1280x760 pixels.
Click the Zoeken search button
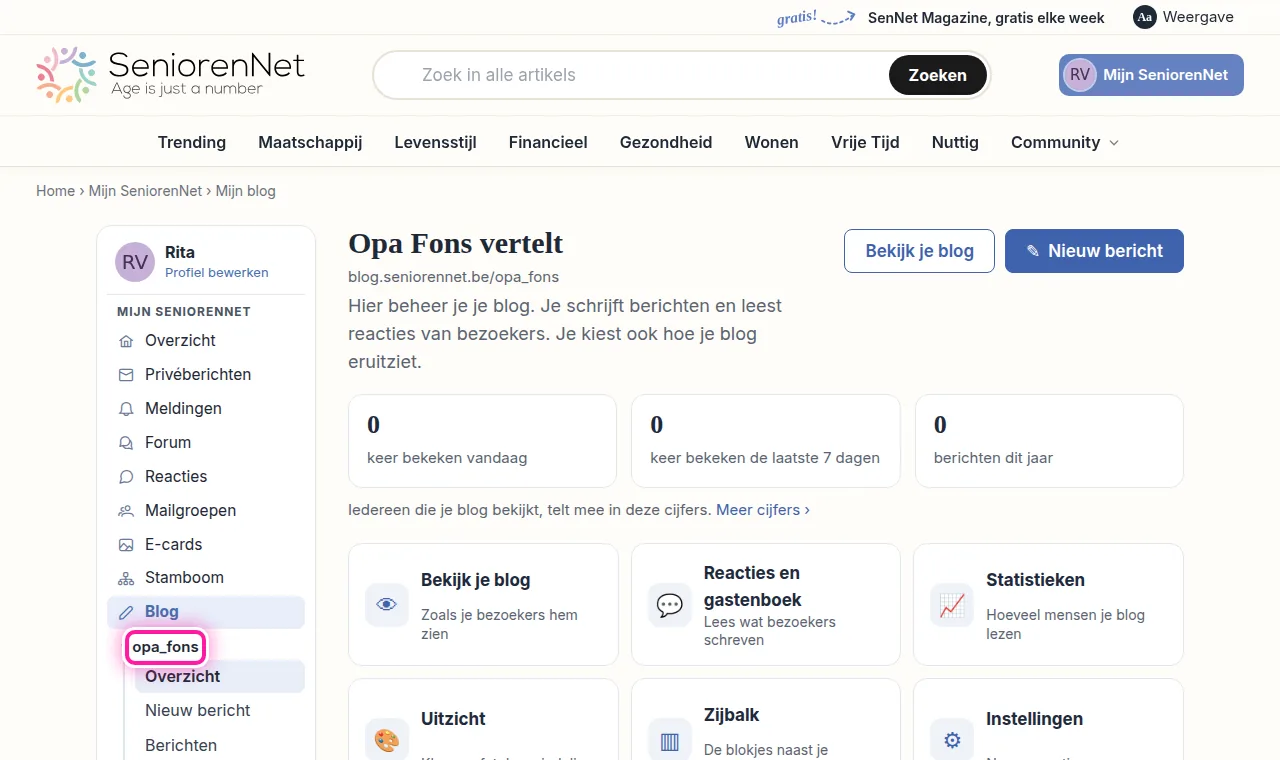tap(938, 75)
